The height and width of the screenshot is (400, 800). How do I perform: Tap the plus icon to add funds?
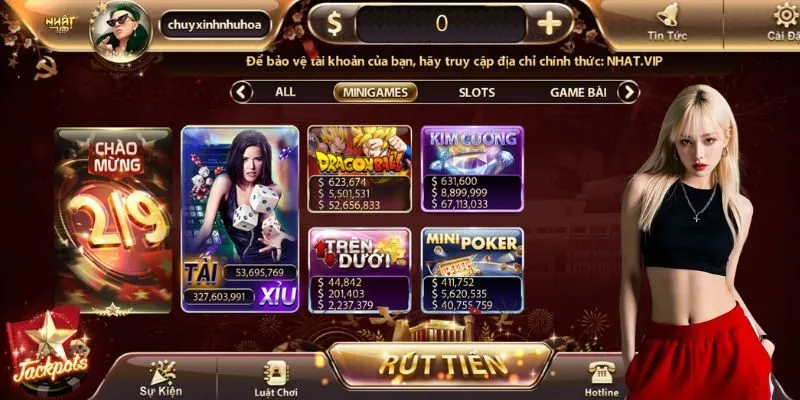pos(549,23)
